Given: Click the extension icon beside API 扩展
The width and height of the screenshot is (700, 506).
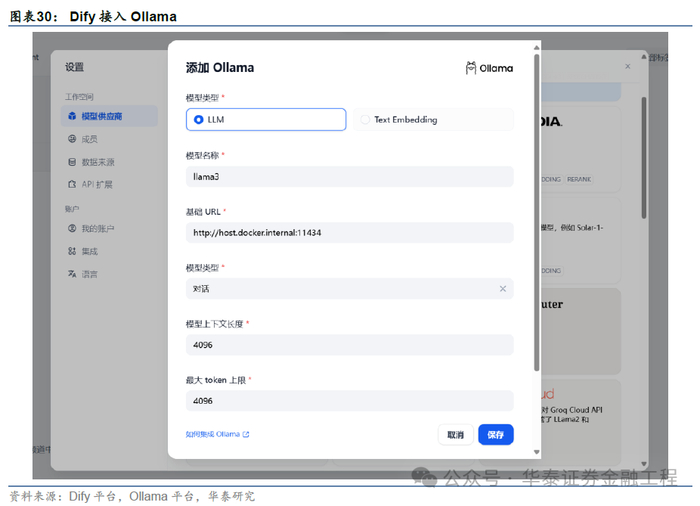Looking at the screenshot, I should (72, 184).
